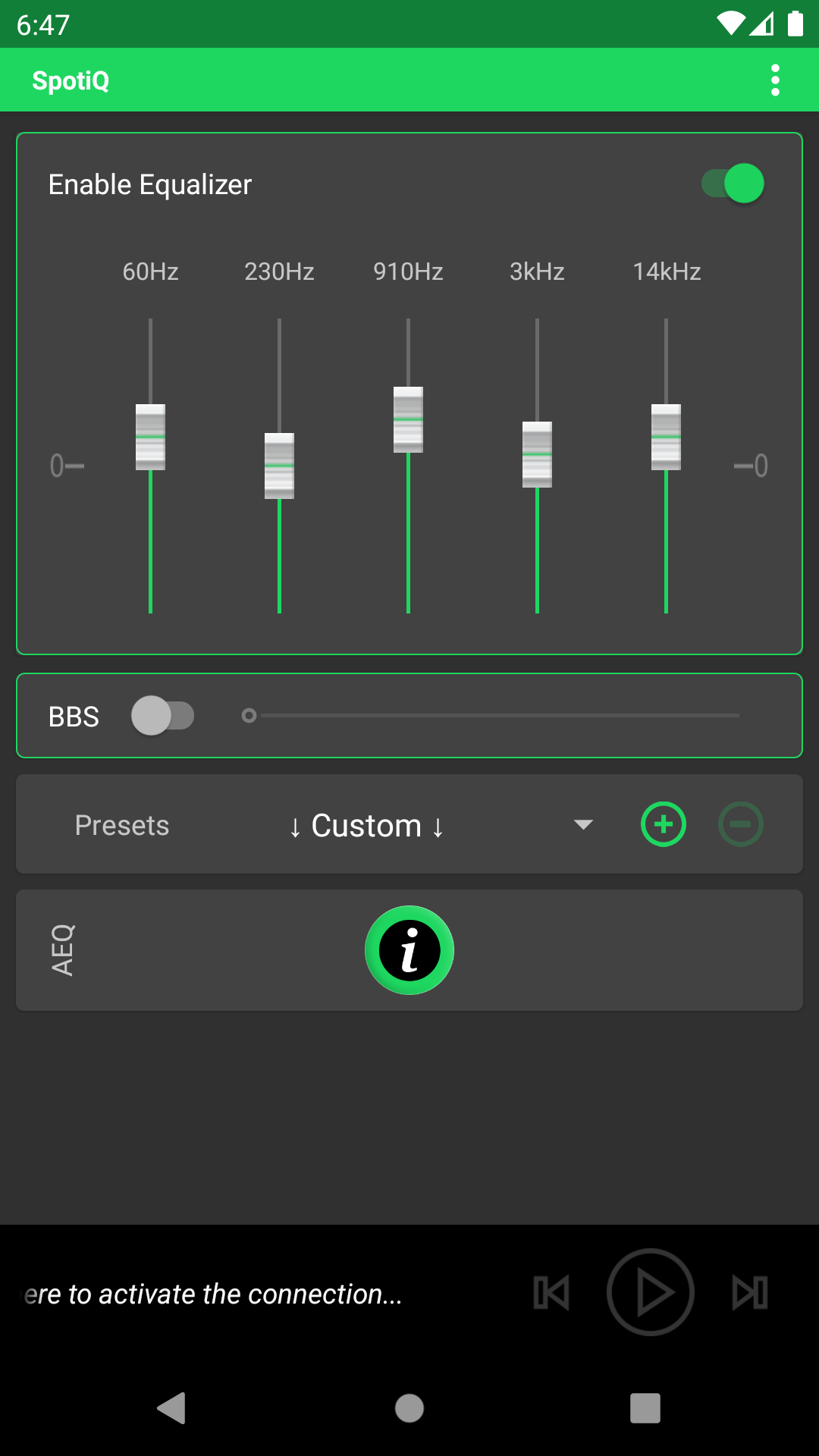Skip to next track
The image size is (819, 1456).
pos(750,1292)
